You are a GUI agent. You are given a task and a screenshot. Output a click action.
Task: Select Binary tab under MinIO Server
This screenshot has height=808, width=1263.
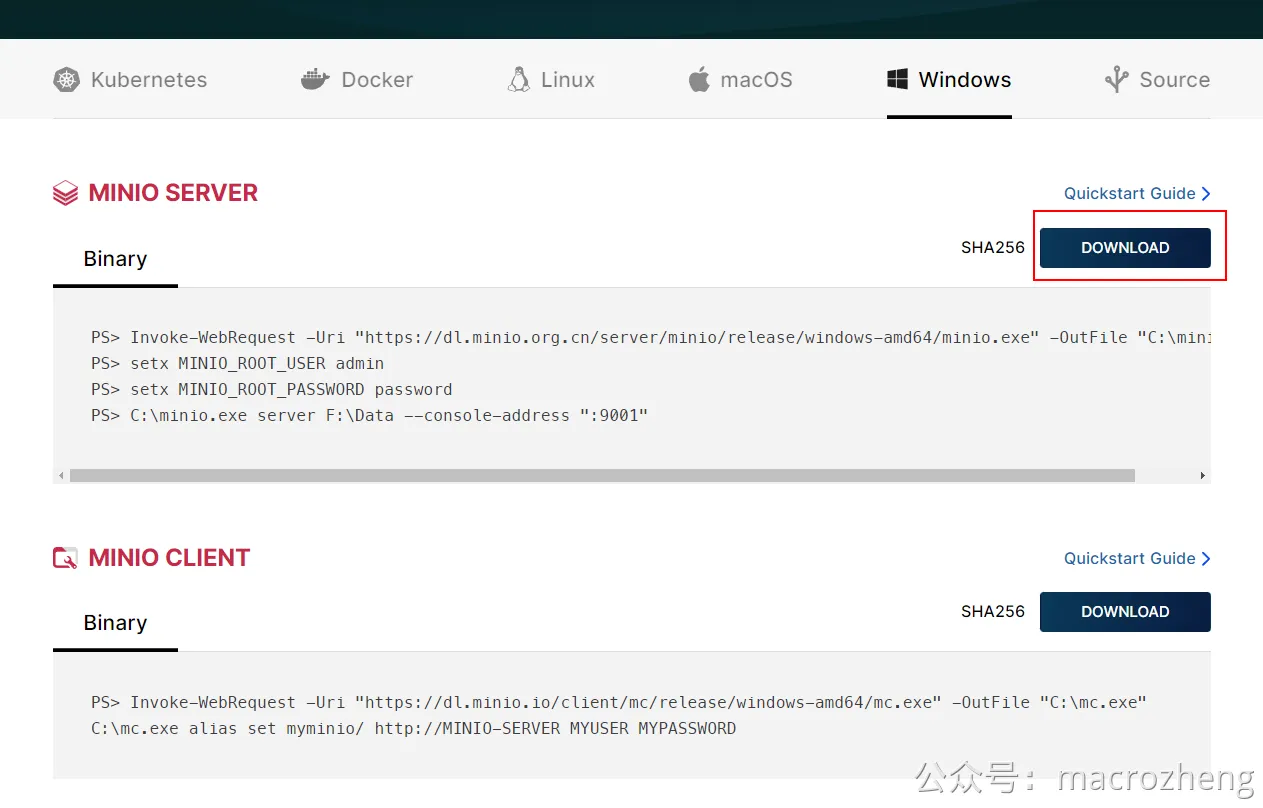point(115,259)
